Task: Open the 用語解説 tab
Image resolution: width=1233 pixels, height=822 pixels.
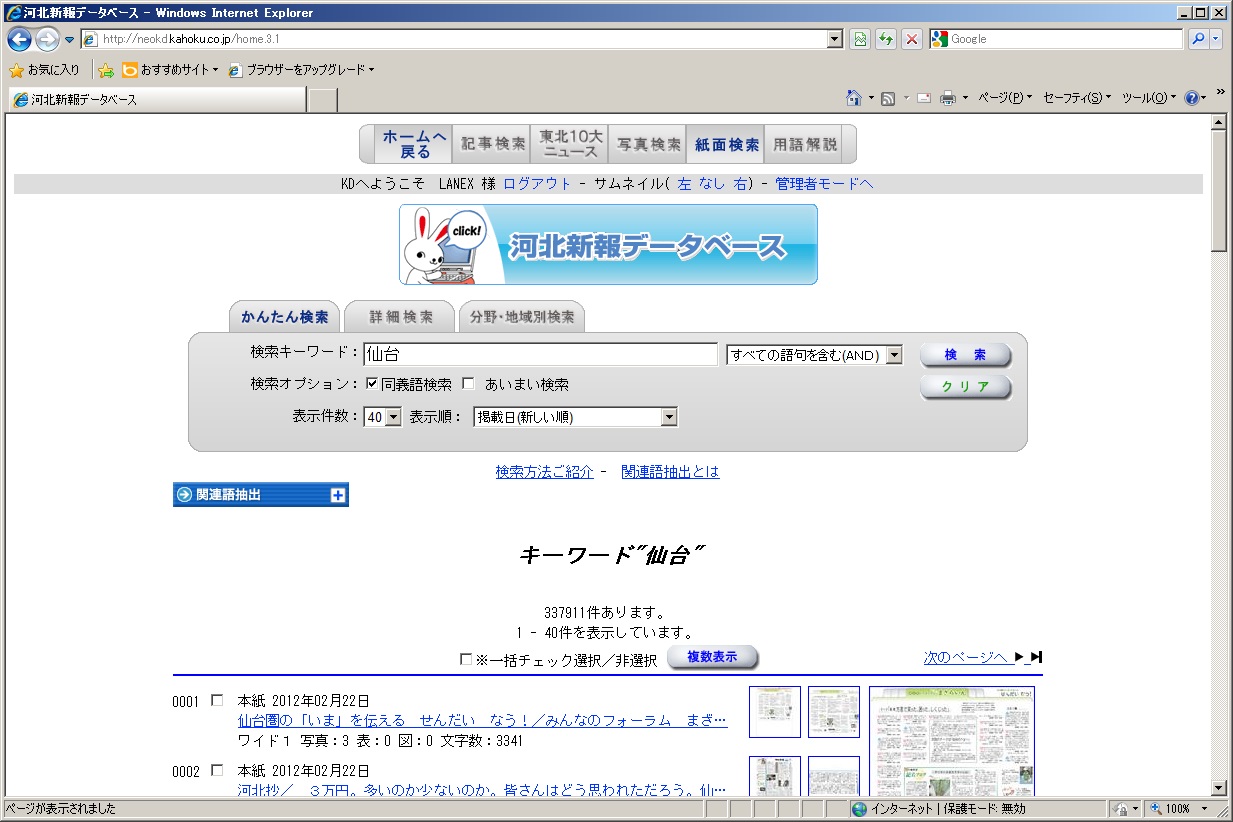Action: point(805,144)
